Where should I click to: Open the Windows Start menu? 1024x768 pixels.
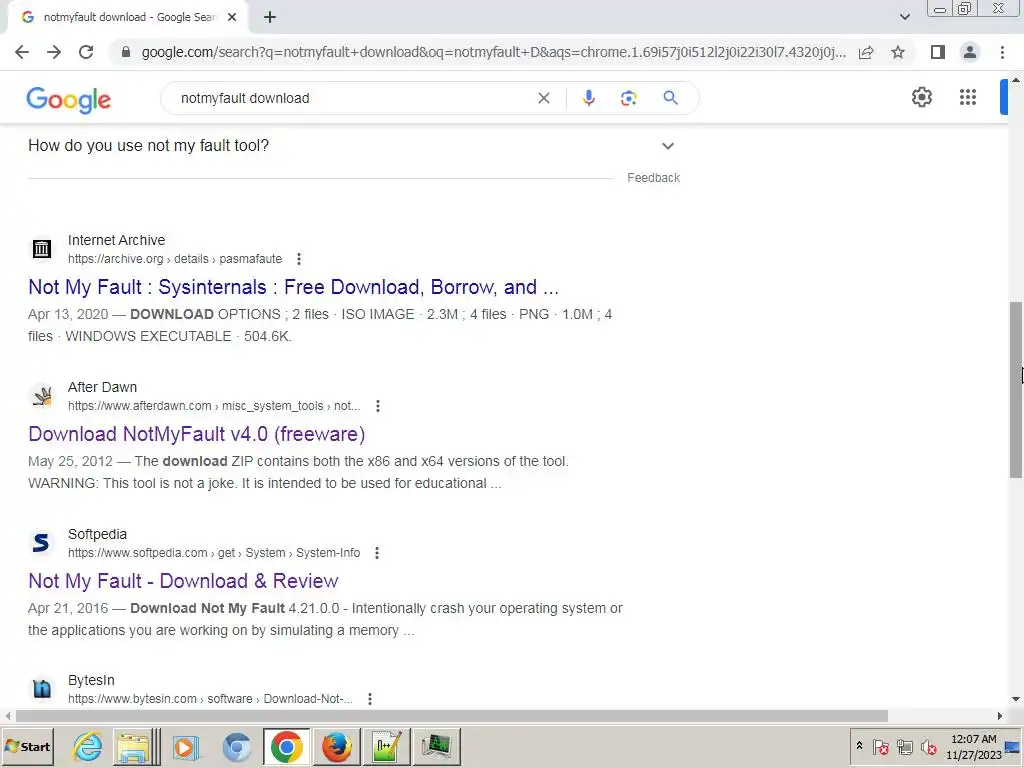click(x=27, y=746)
